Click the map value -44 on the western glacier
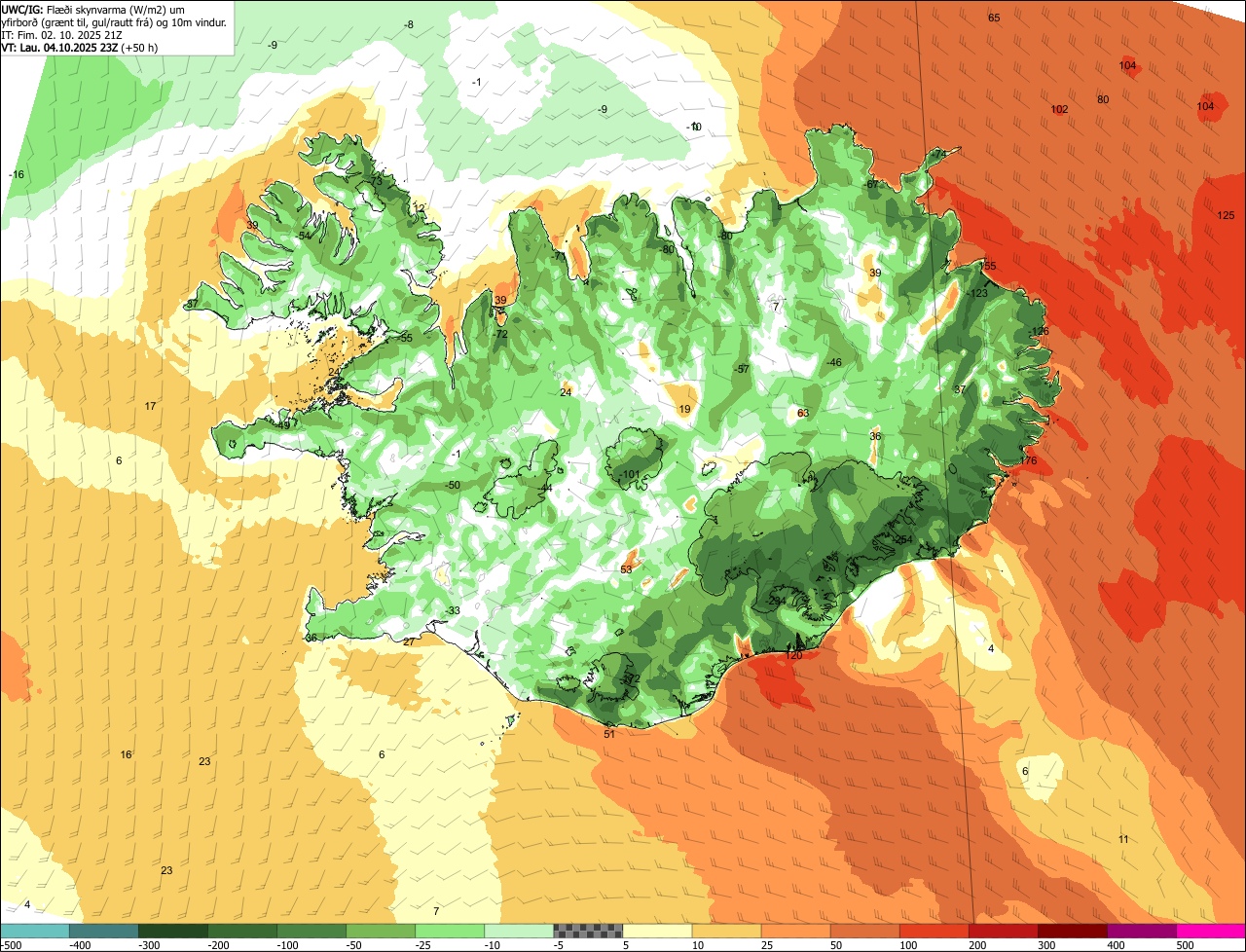The width and height of the screenshot is (1246, 952). pyautogui.click(x=546, y=488)
